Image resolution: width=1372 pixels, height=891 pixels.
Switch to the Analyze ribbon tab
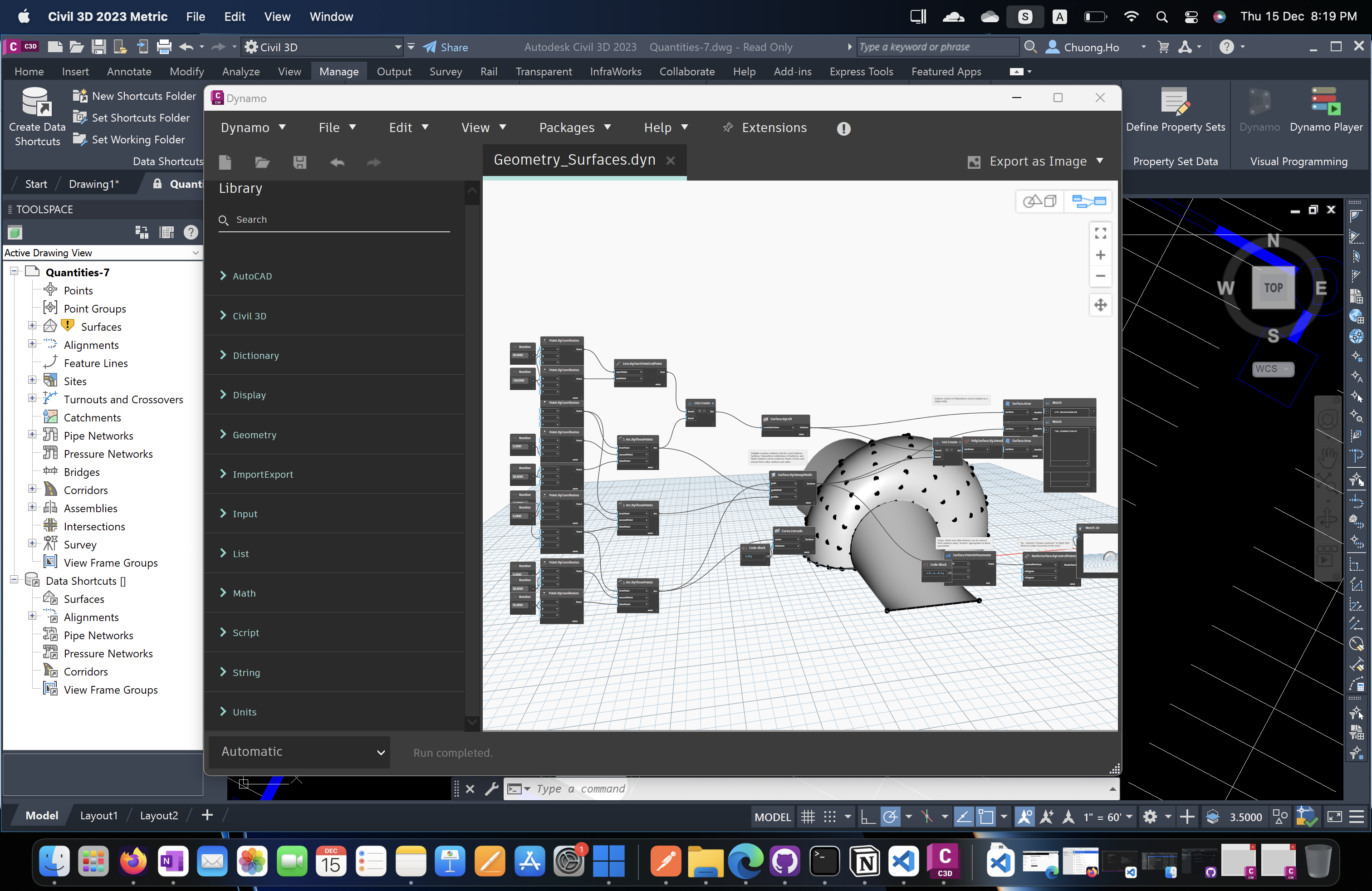[240, 72]
